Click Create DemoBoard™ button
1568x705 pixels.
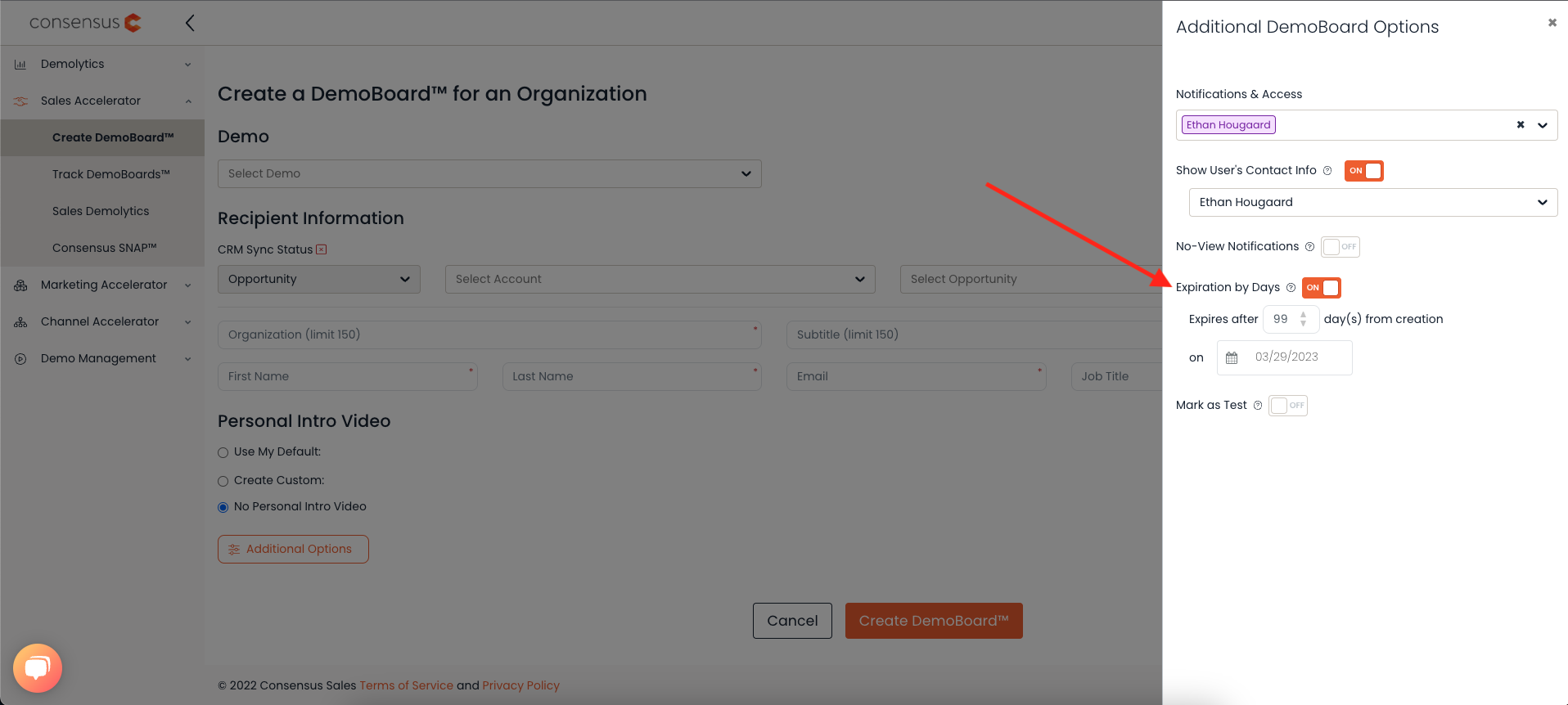tap(934, 621)
